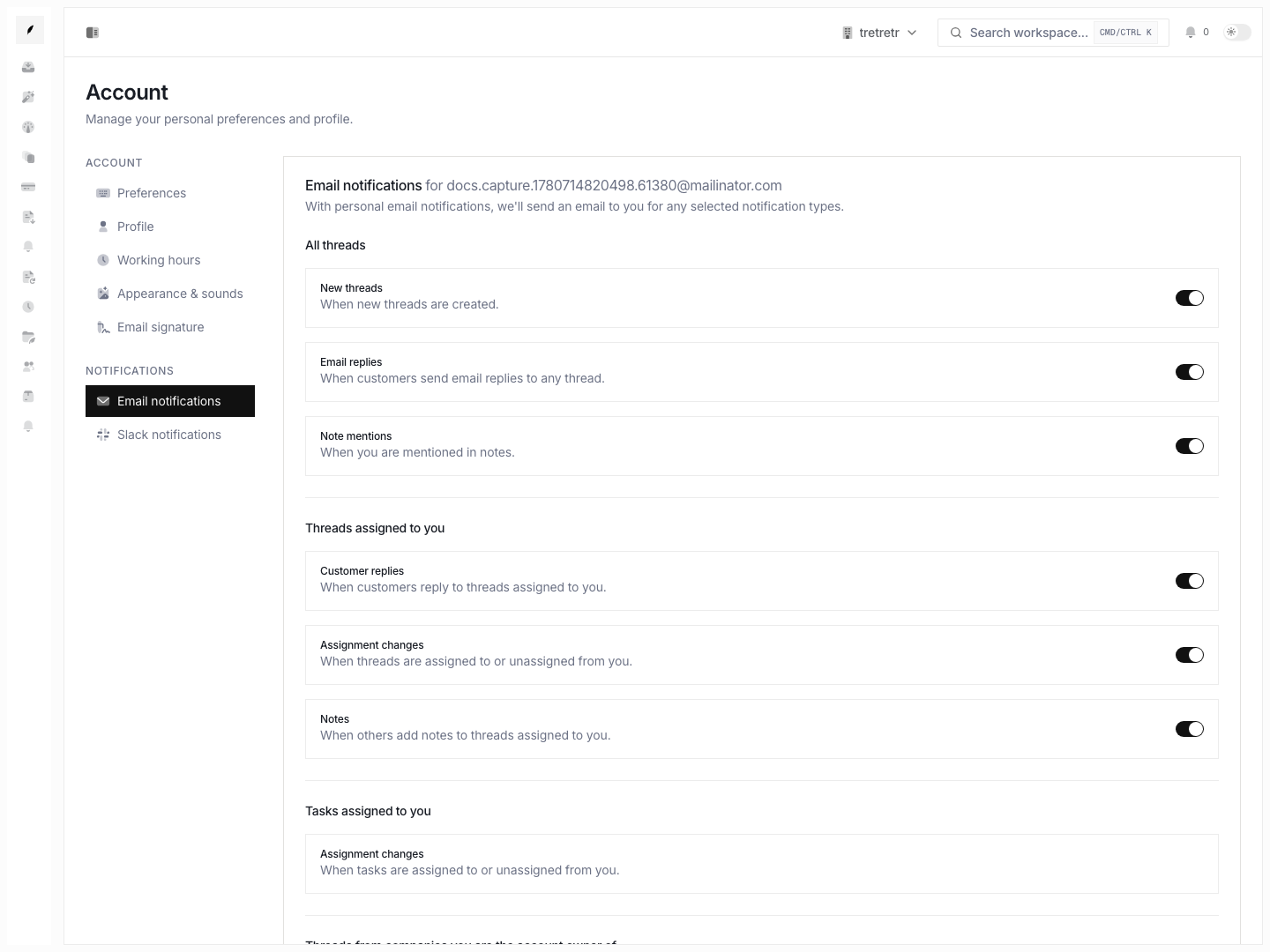This screenshot has height=952, width=1270.
Task: Click the chevron next to tretretr
Action: click(x=912, y=33)
